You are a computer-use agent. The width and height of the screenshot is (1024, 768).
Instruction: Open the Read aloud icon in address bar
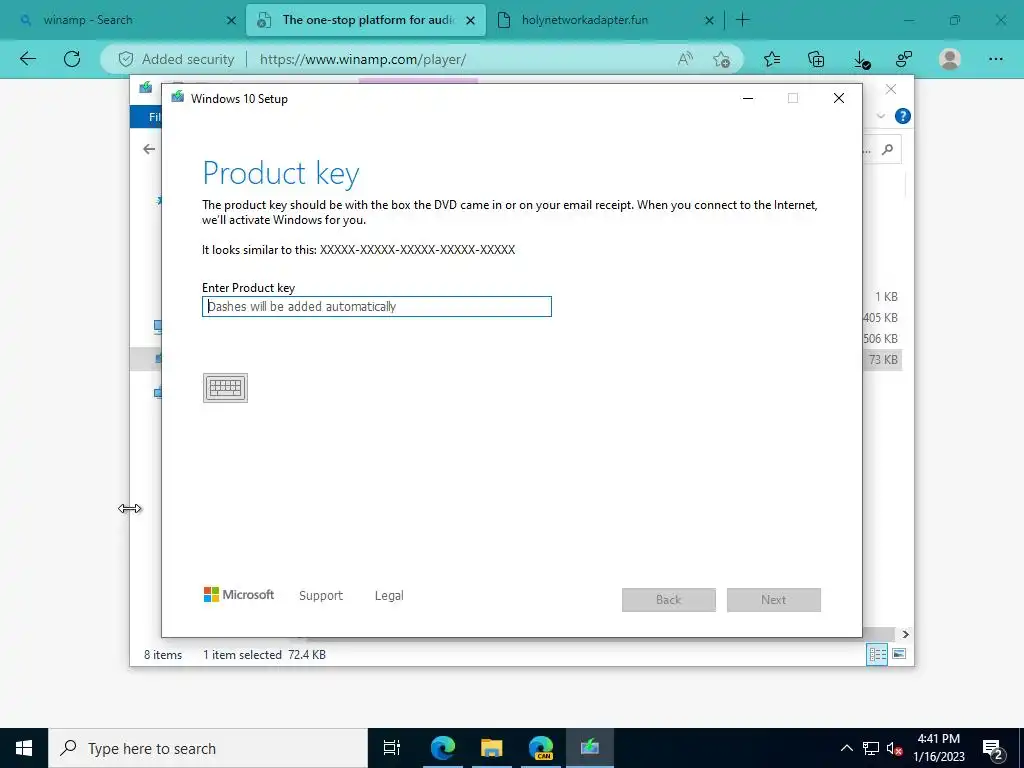coord(685,59)
